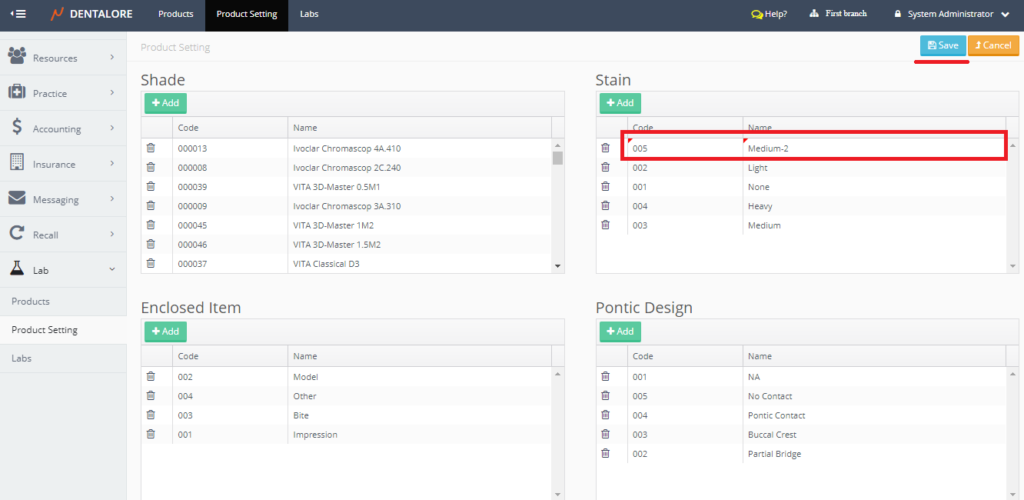Switch to the Products top tab

175,14
